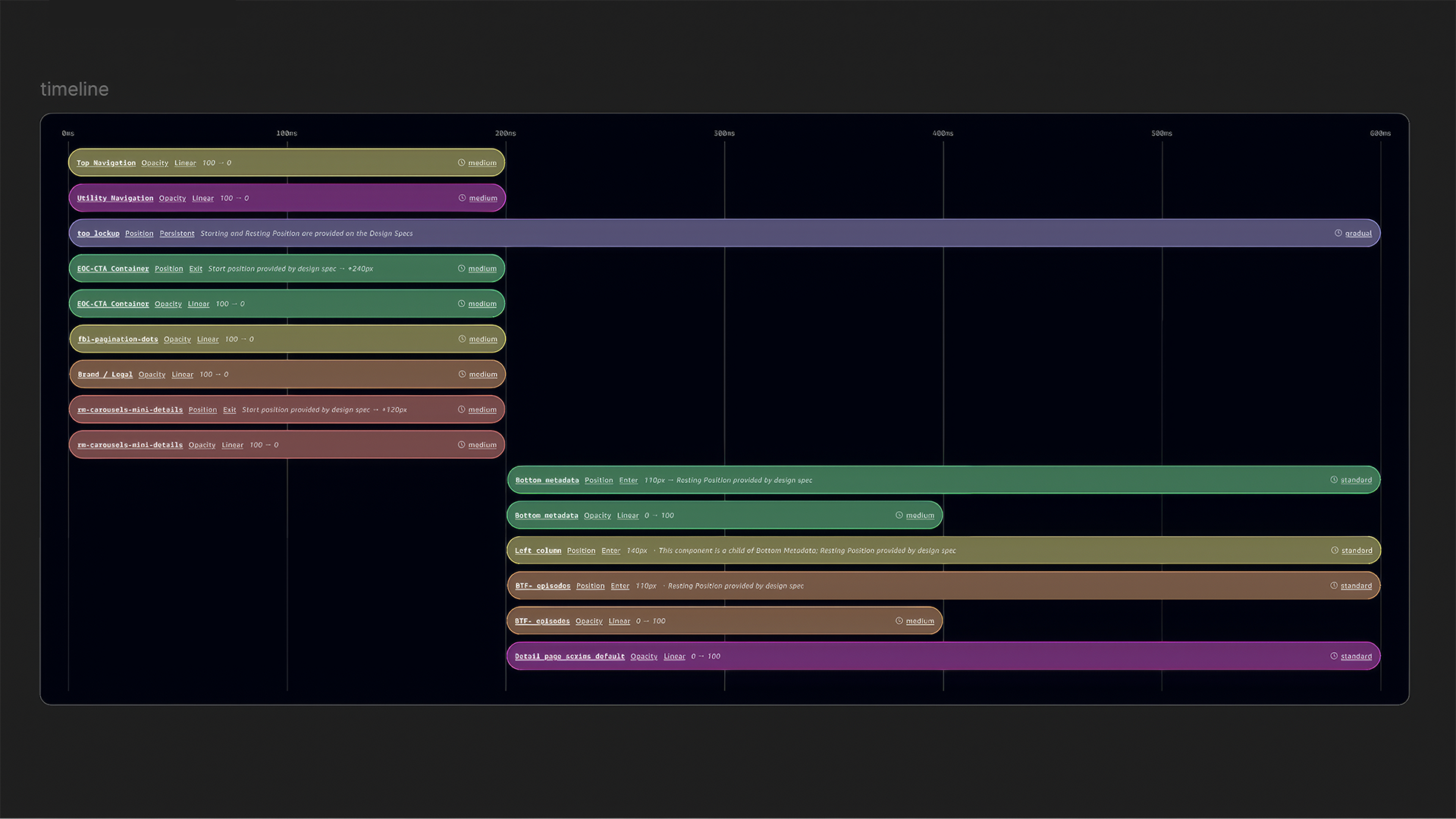Open the Top Navigation component link
Screen dimensions: 1456x819
[x=106, y=163]
